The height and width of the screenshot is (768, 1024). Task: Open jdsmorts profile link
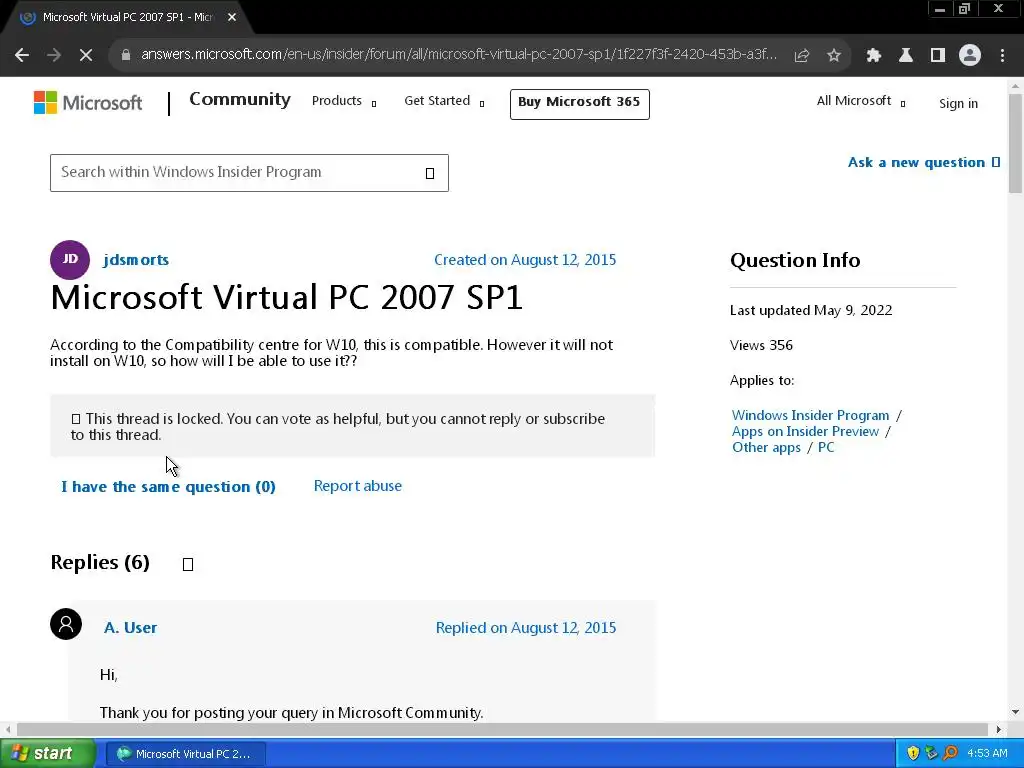click(136, 260)
